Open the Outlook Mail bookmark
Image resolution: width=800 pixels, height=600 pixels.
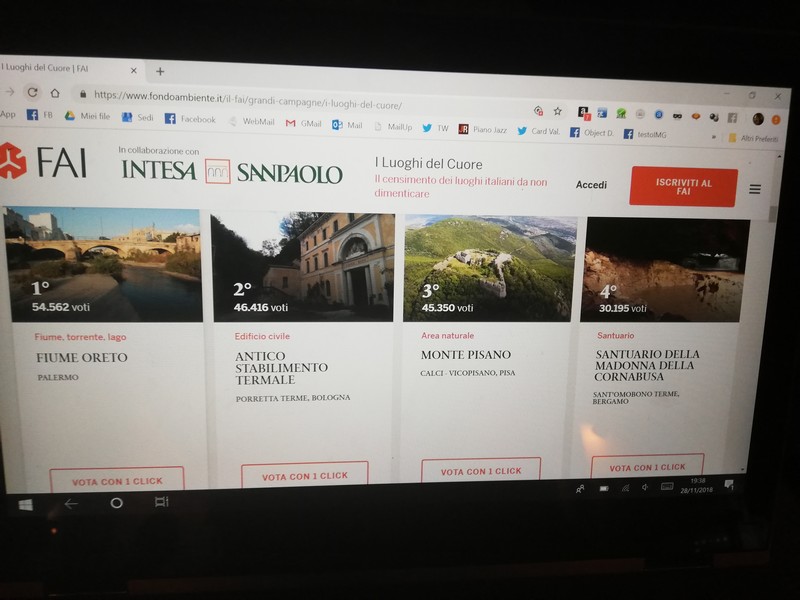pyautogui.click(x=347, y=125)
